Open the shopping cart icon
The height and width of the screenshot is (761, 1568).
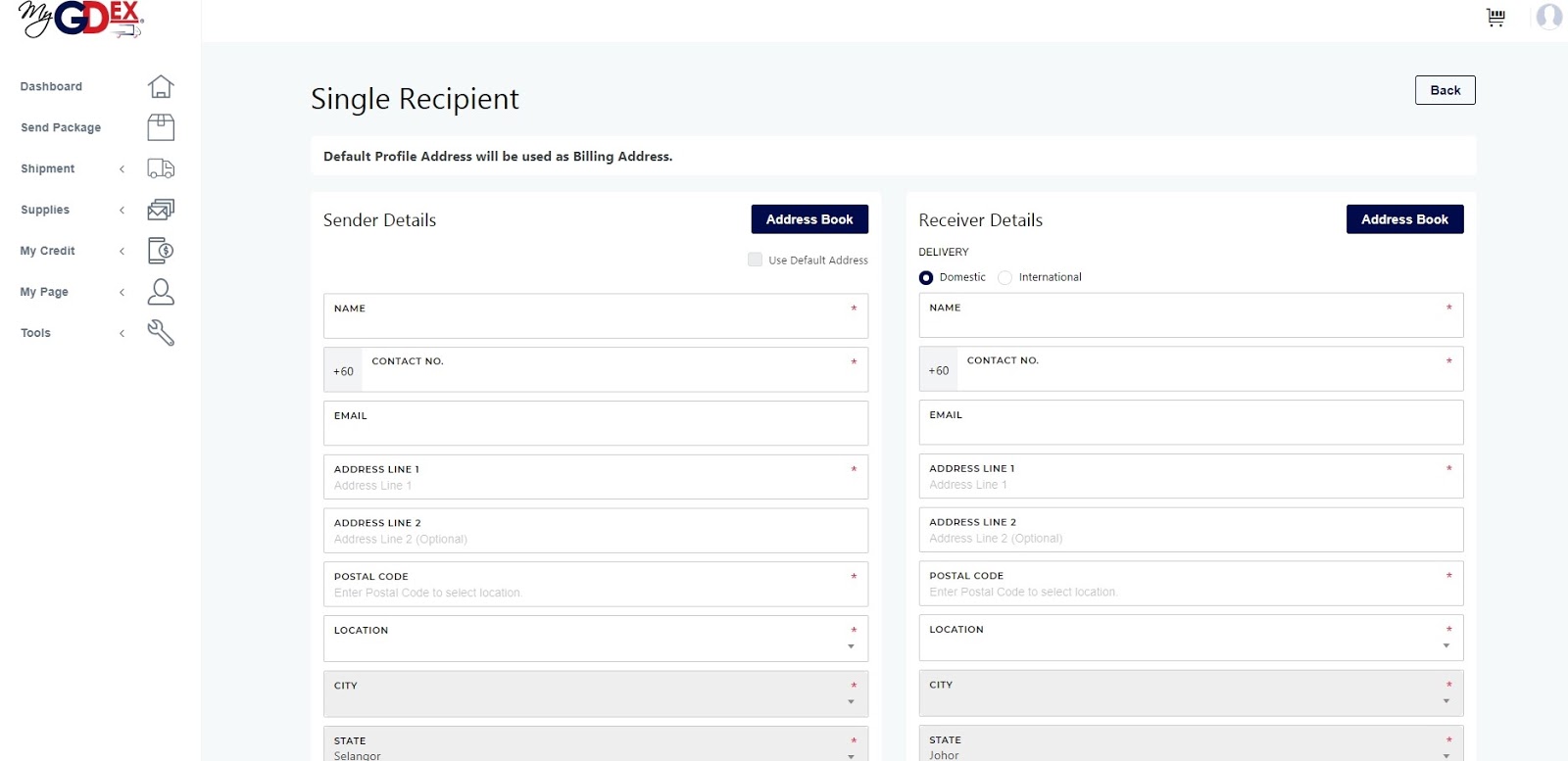coord(1495,18)
